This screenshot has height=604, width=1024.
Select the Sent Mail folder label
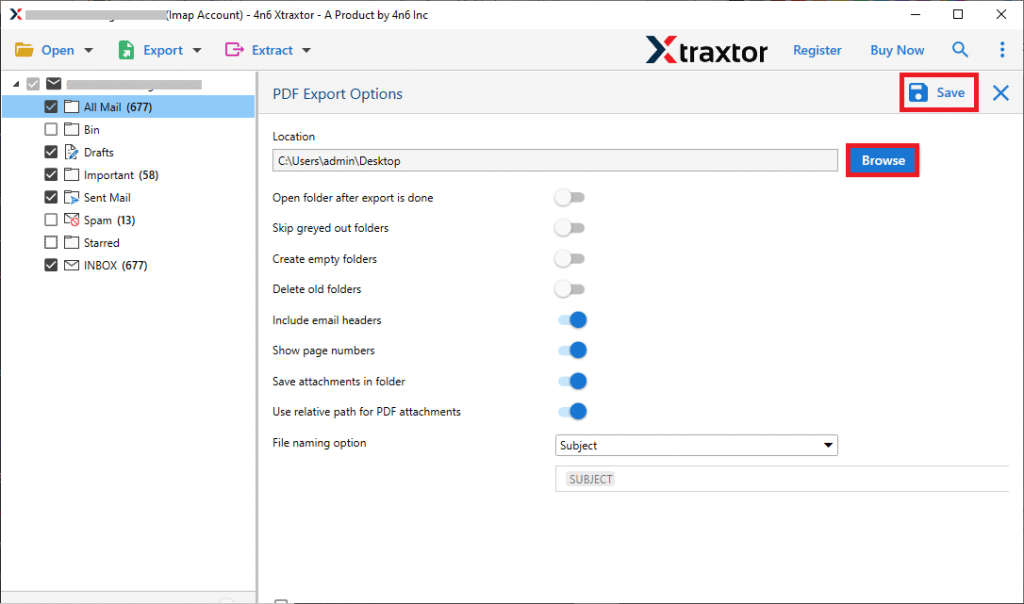tap(107, 197)
